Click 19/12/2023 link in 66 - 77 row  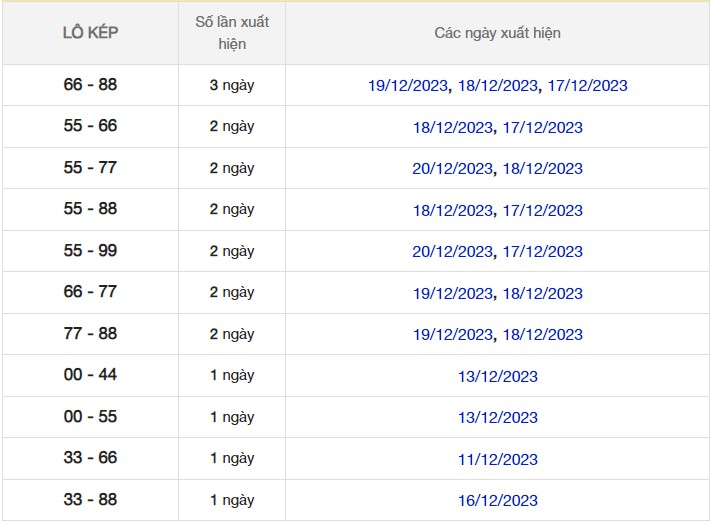[x=452, y=294]
